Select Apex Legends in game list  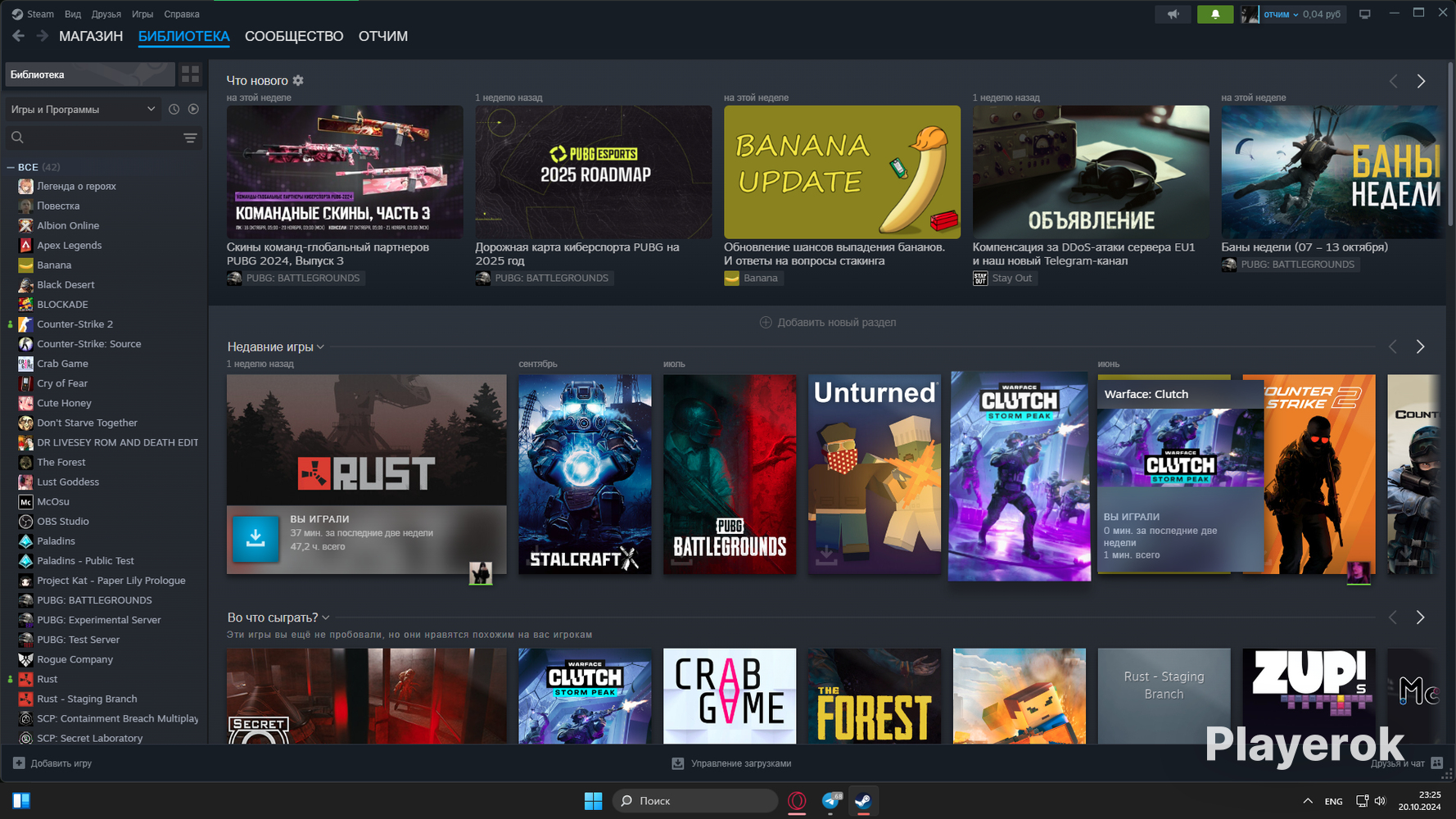(x=70, y=245)
